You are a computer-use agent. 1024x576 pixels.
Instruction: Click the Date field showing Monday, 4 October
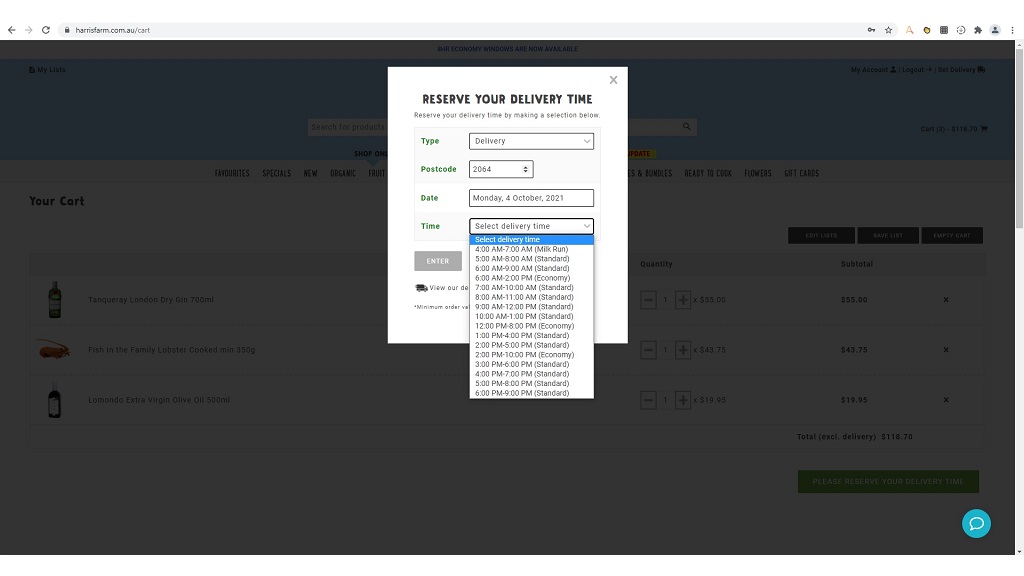click(531, 198)
